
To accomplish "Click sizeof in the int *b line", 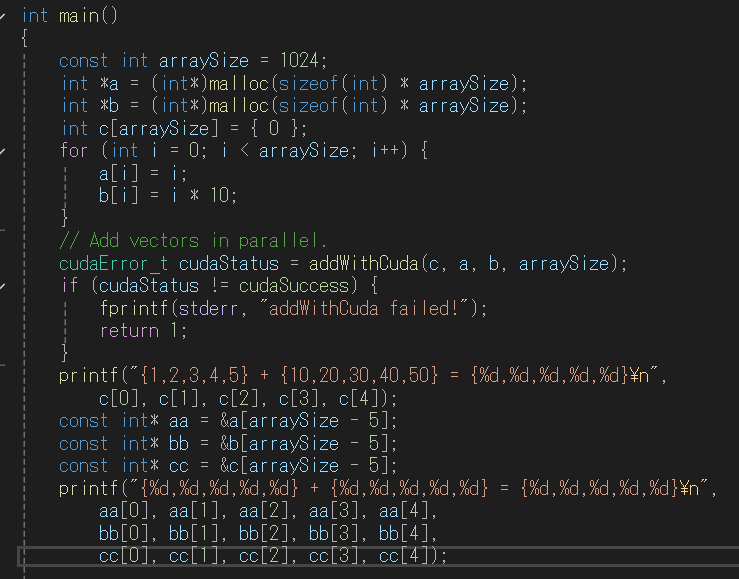I will click(308, 106).
